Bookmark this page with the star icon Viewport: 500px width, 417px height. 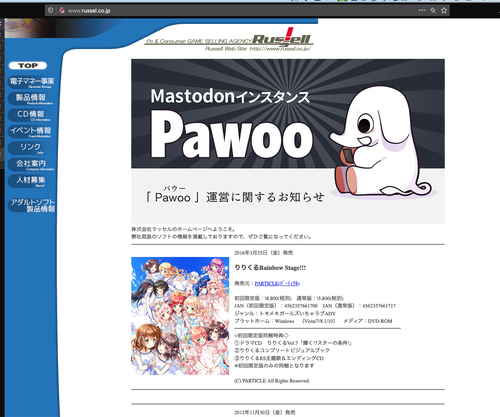(444, 10)
